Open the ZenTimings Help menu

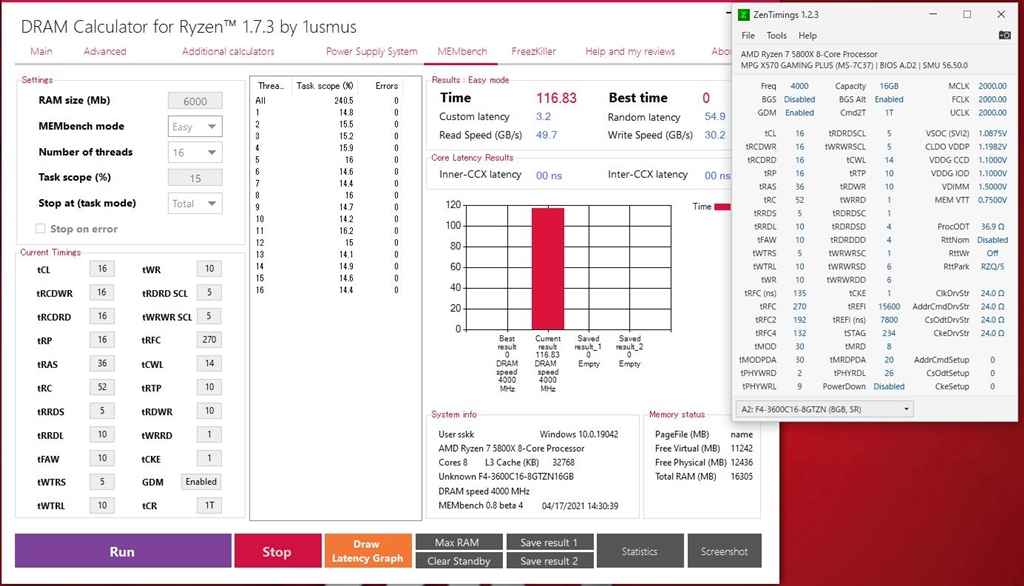tap(807, 36)
